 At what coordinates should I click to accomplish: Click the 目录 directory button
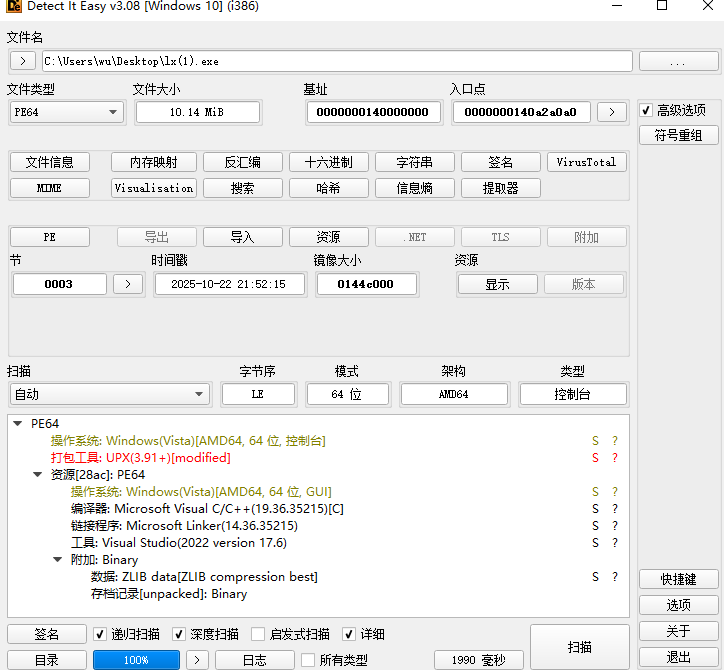(x=47, y=660)
